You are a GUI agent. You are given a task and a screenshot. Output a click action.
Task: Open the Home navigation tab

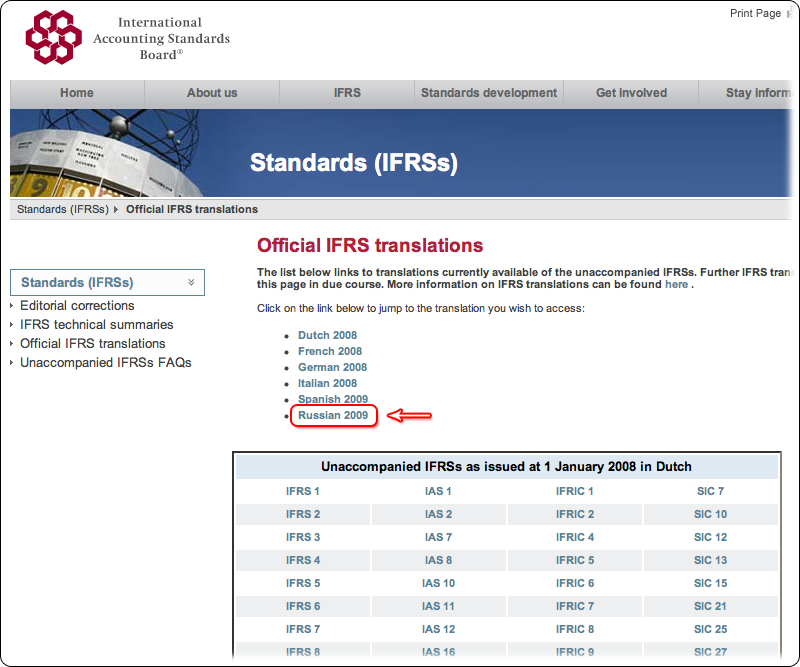pos(77,93)
